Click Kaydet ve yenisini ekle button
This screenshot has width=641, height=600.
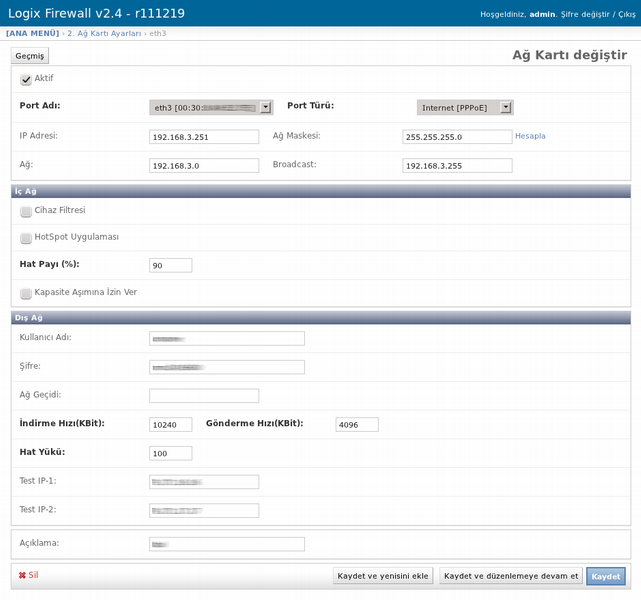pyautogui.click(x=383, y=576)
